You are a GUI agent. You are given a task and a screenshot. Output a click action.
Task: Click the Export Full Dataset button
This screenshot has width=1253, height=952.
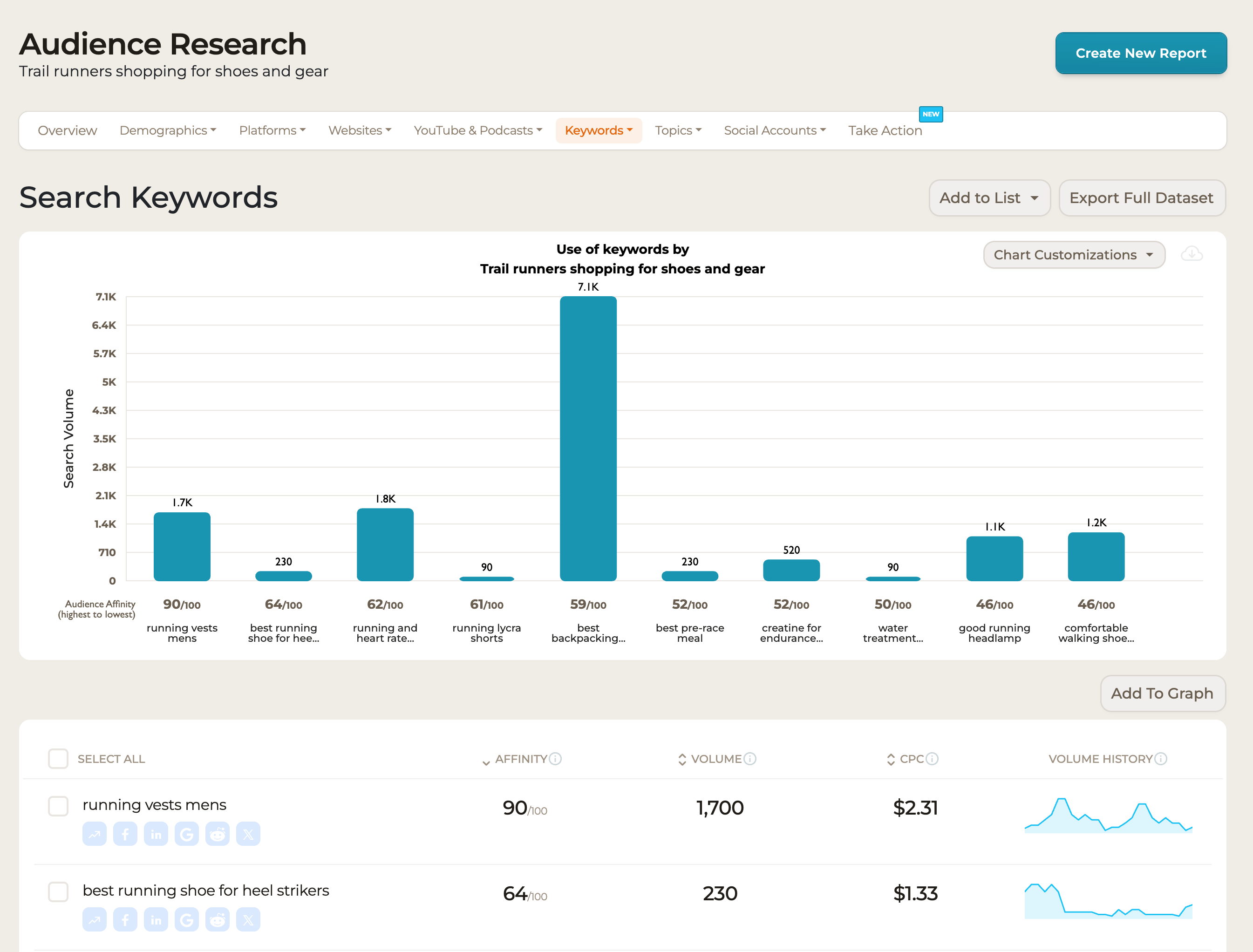[x=1142, y=198]
